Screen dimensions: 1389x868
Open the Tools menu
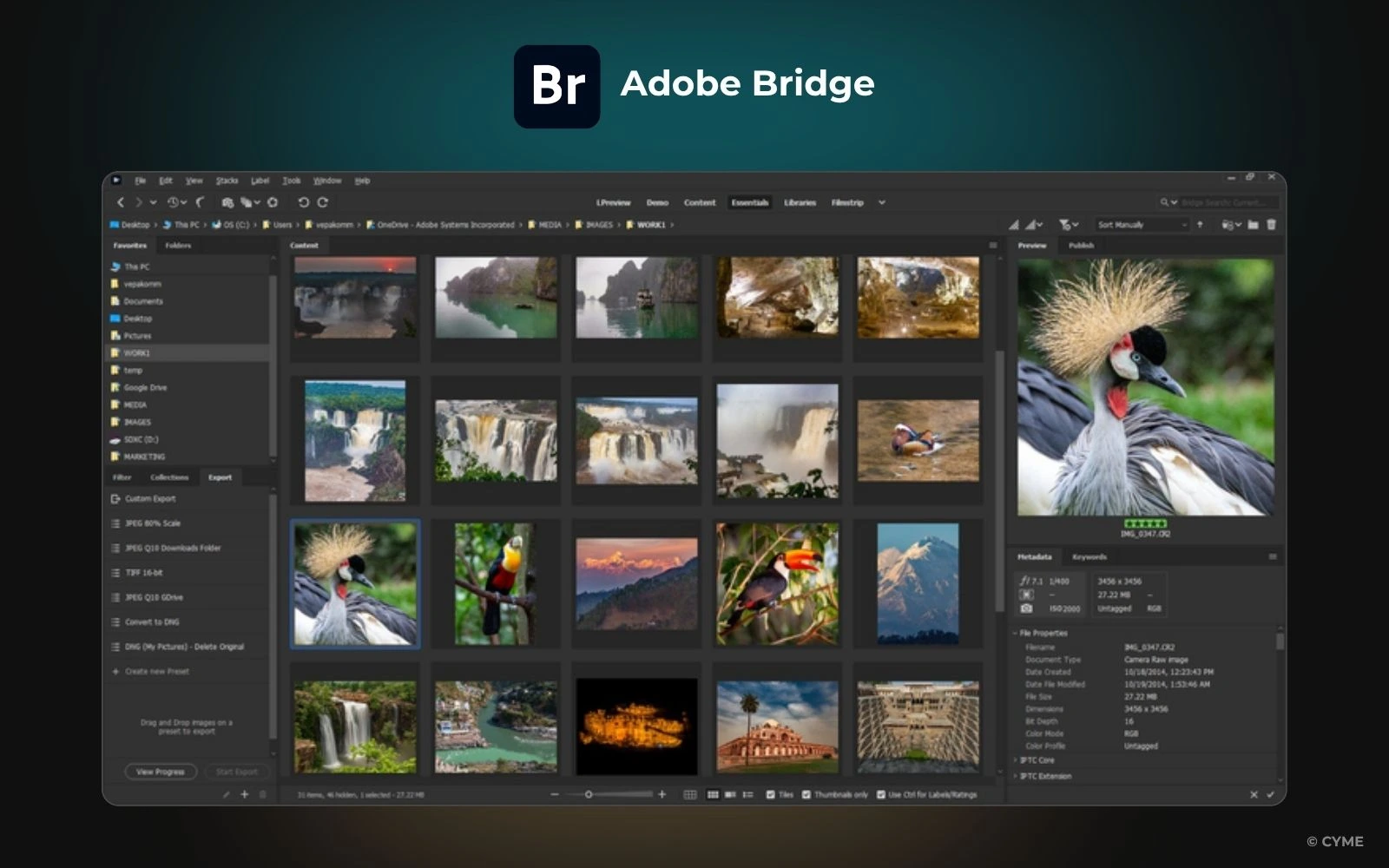click(292, 181)
